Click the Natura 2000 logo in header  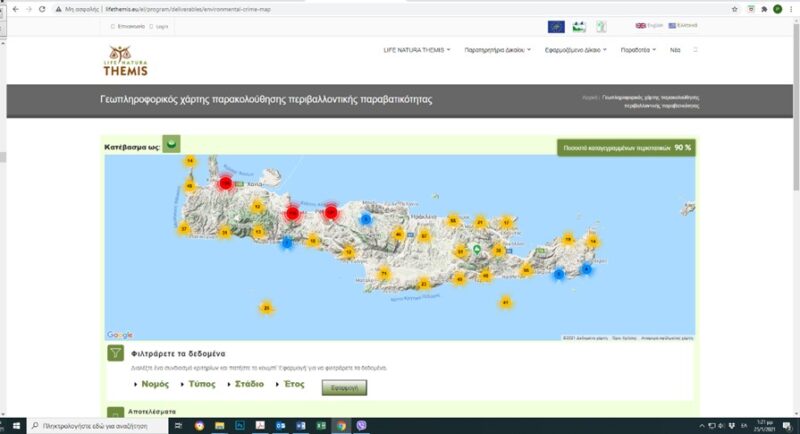579,27
